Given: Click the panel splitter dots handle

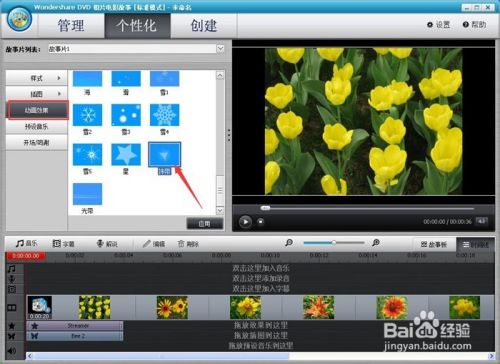Looking at the screenshot, I should (x=229, y=135).
